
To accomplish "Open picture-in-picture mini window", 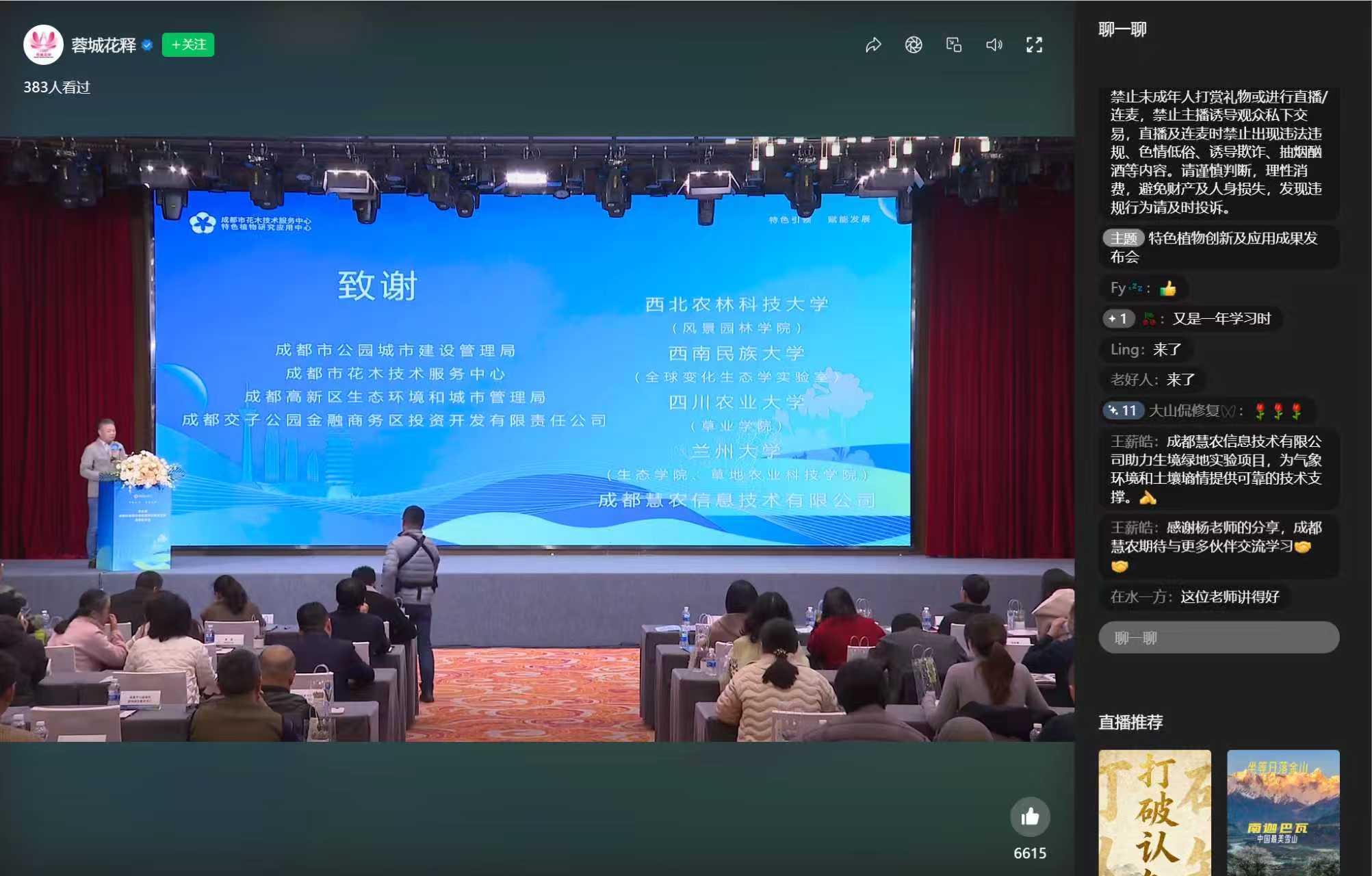I will pyautogui.click(x=954, y=45).
